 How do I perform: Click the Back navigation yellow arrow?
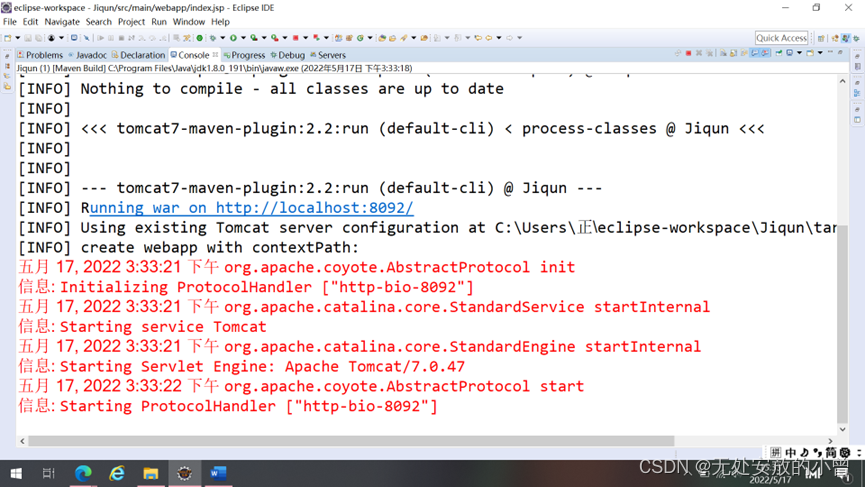click(488, 38)
